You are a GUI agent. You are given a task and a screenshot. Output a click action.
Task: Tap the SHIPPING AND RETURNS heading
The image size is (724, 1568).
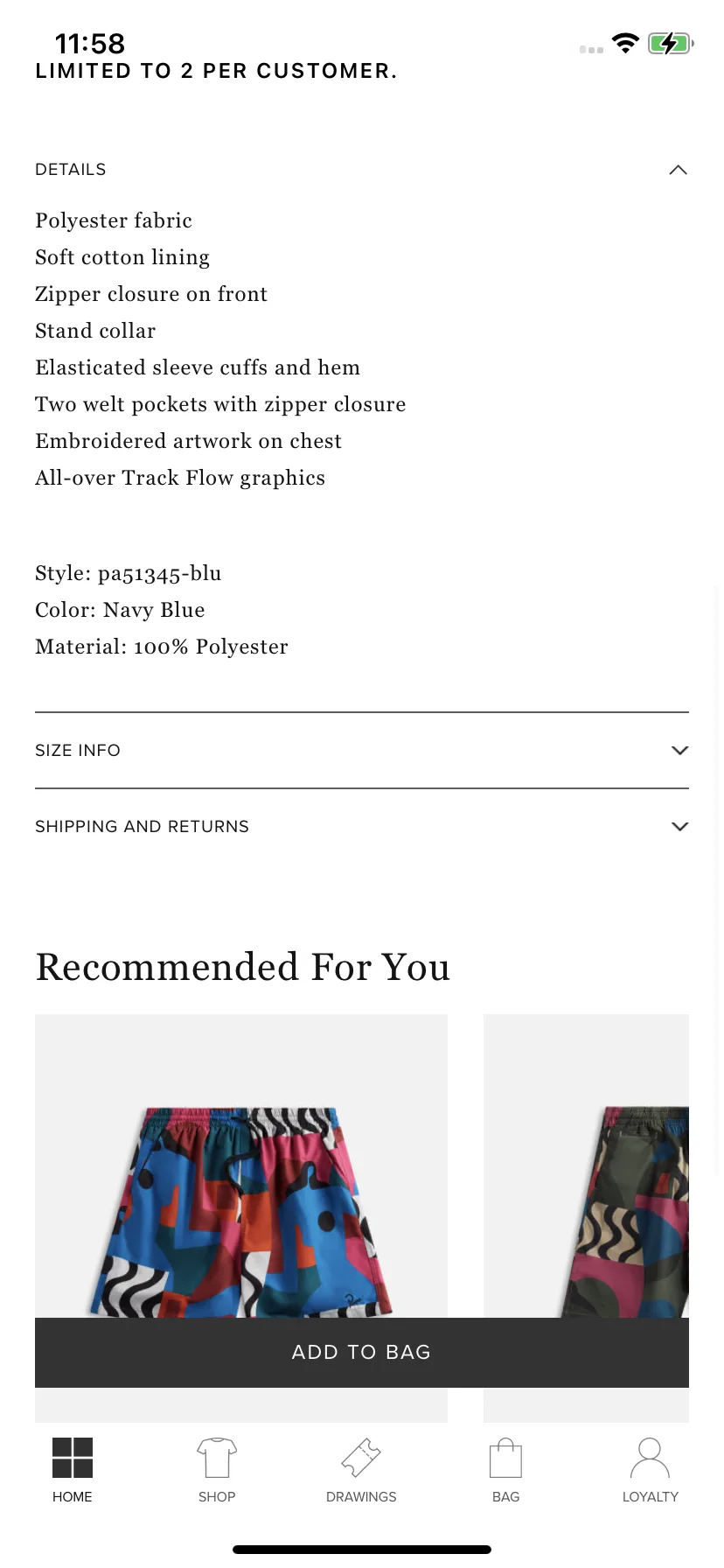(x=142, y=827)
